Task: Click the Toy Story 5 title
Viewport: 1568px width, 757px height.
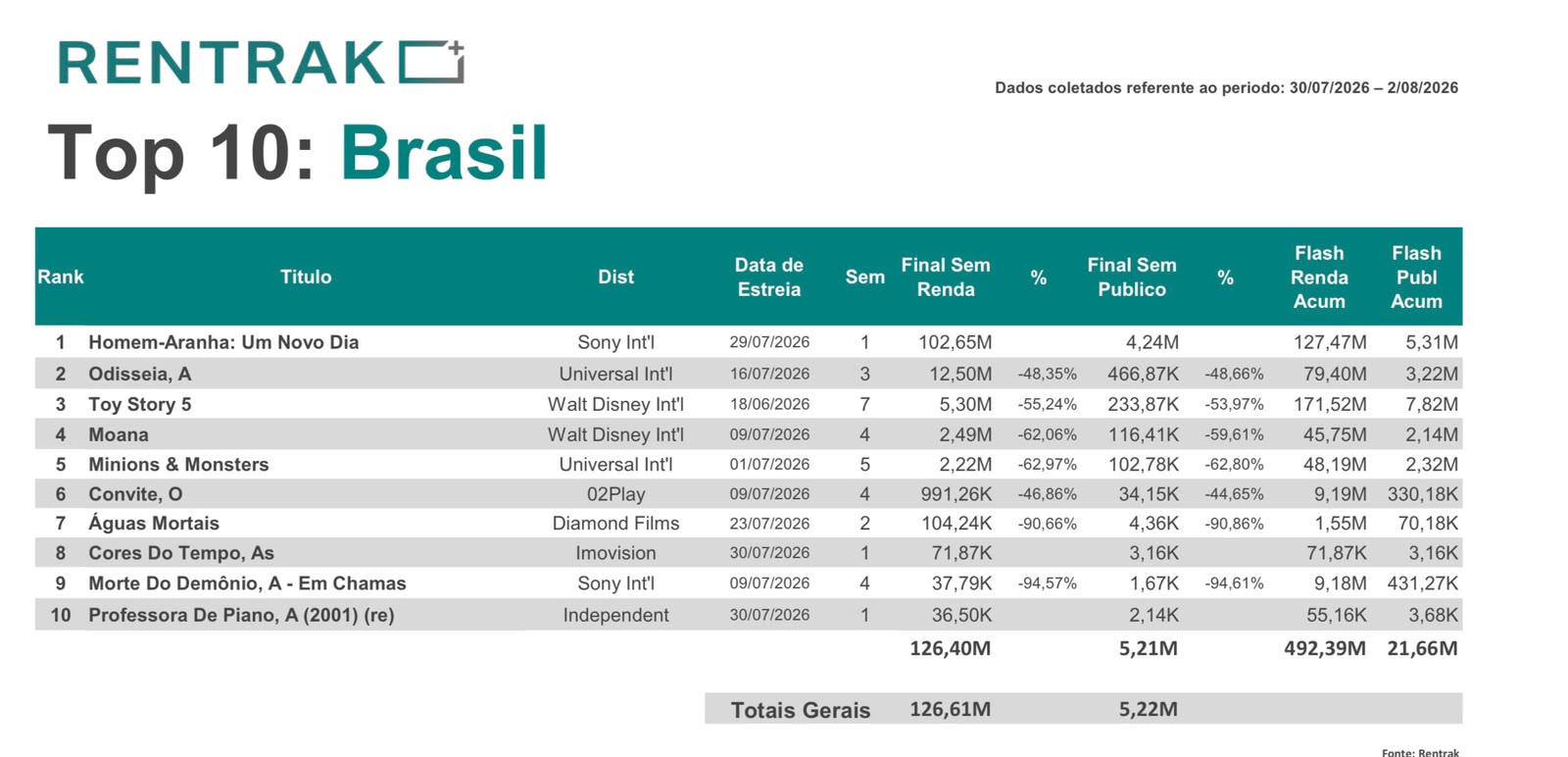Action: (140, 404)
